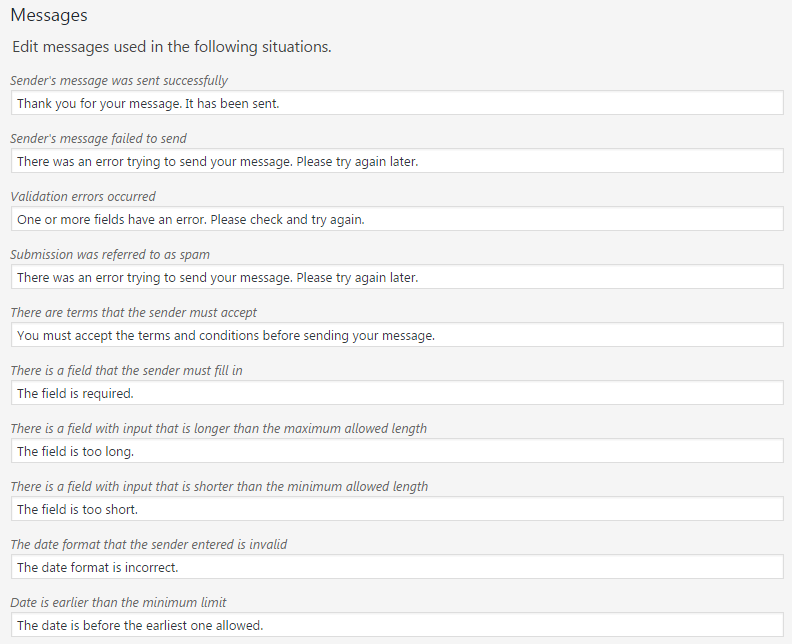792x644 pixels.
Task: Edit the 'date is before the earliest' field
Action: (396, 625)
